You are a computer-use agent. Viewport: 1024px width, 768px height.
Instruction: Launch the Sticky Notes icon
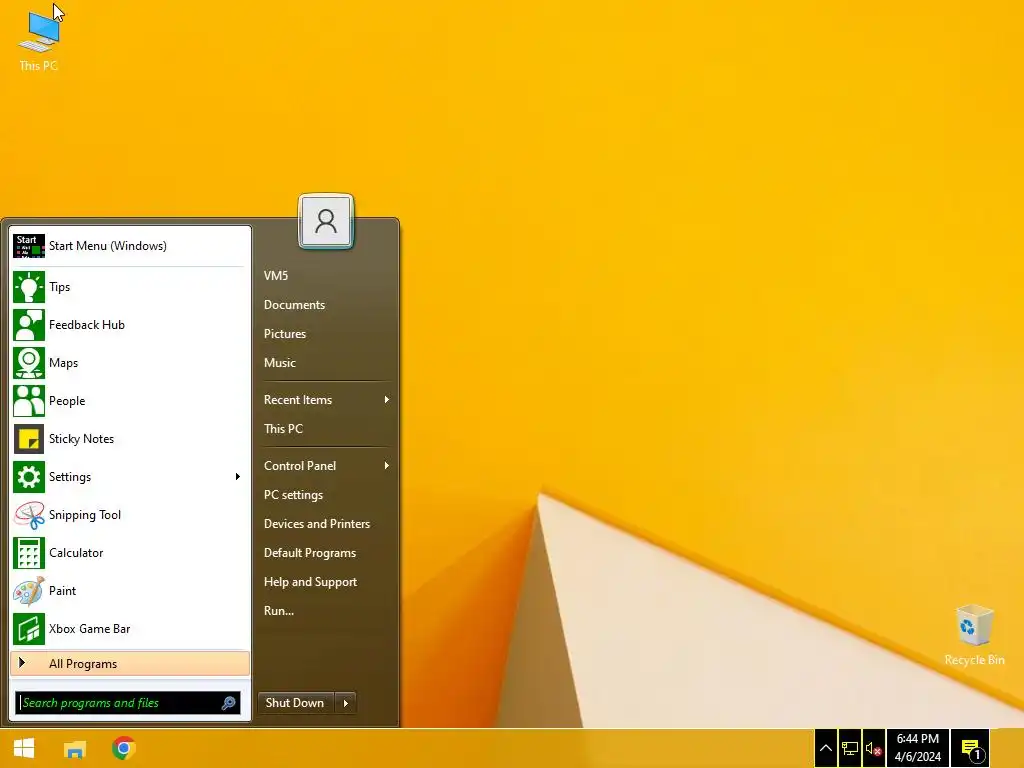click(29, 439)
